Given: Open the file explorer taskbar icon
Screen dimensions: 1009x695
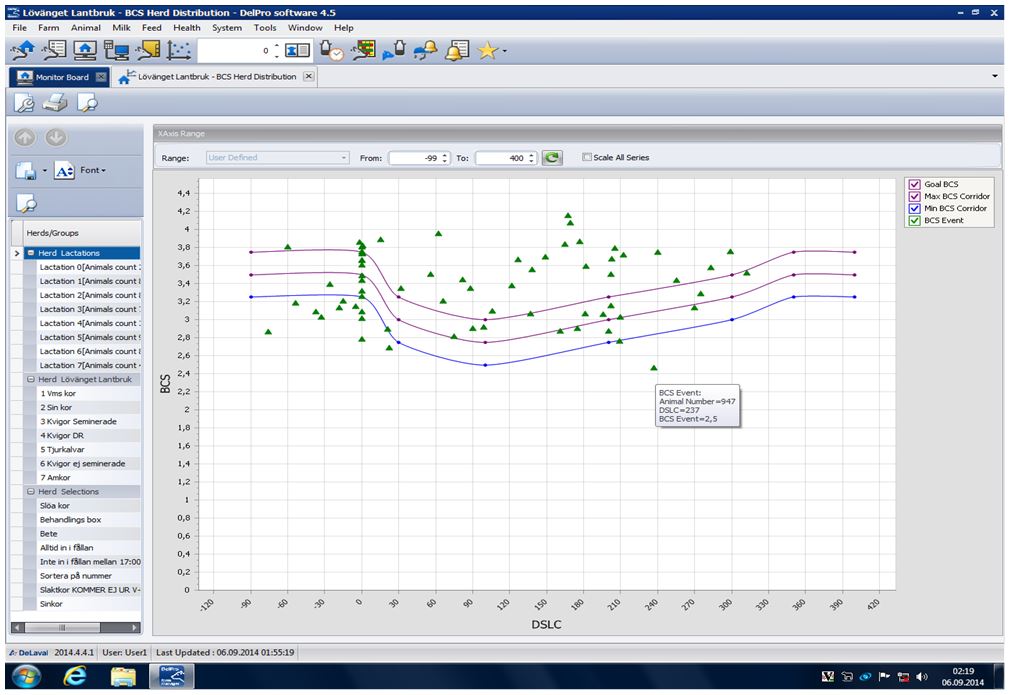Looking at the screenshot, I should 123,676.
